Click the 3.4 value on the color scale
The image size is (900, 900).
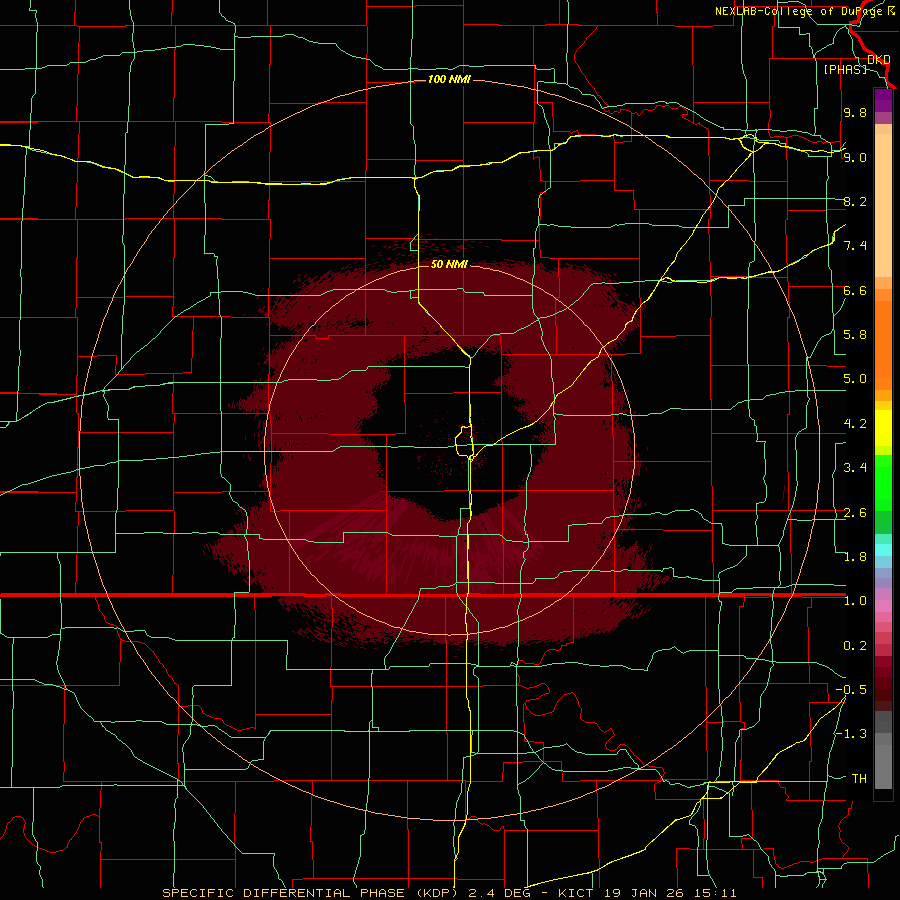[x=855, y=468]
